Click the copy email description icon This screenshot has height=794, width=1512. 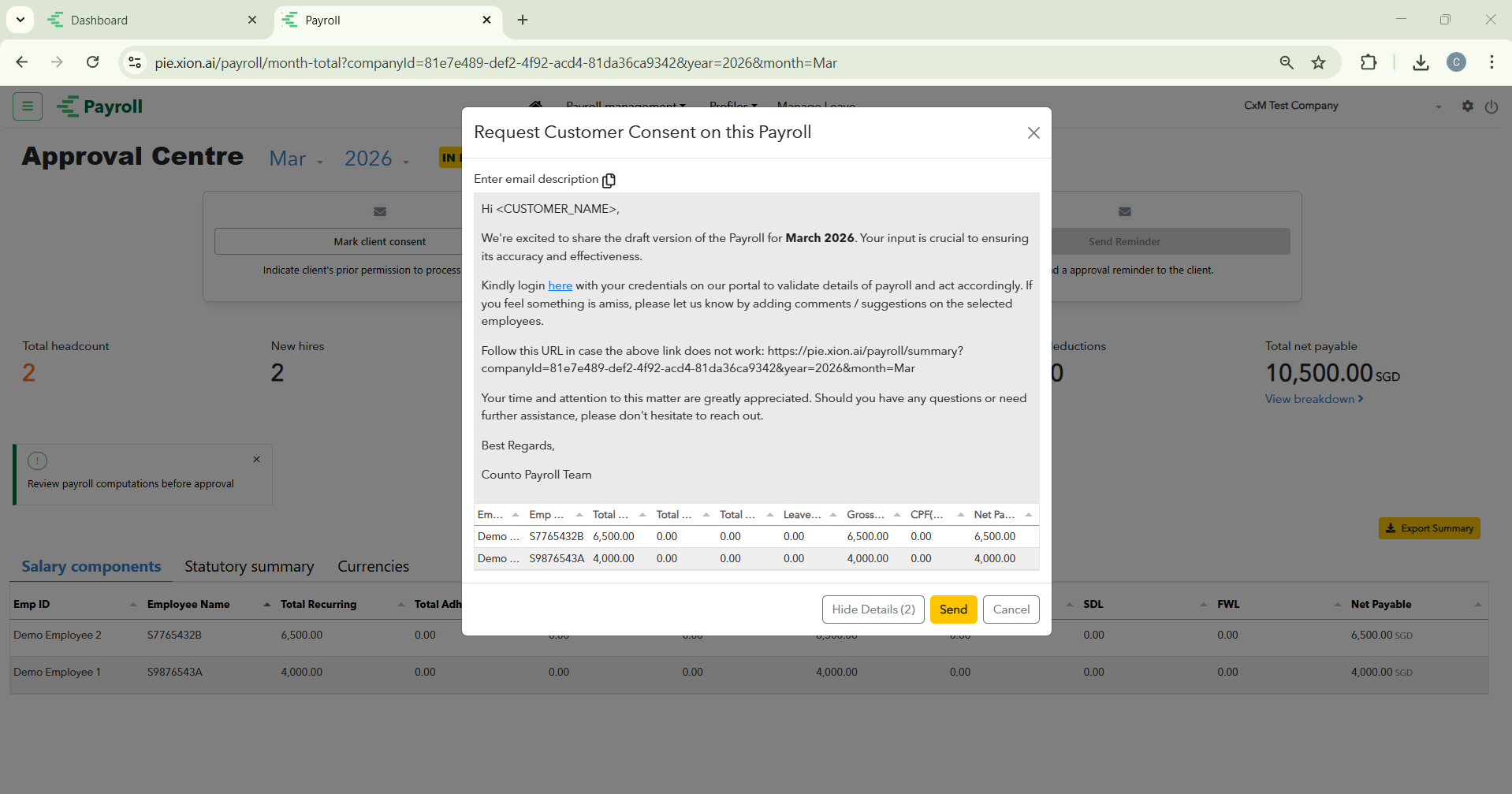pyautogui.click(x=609, y=181)
